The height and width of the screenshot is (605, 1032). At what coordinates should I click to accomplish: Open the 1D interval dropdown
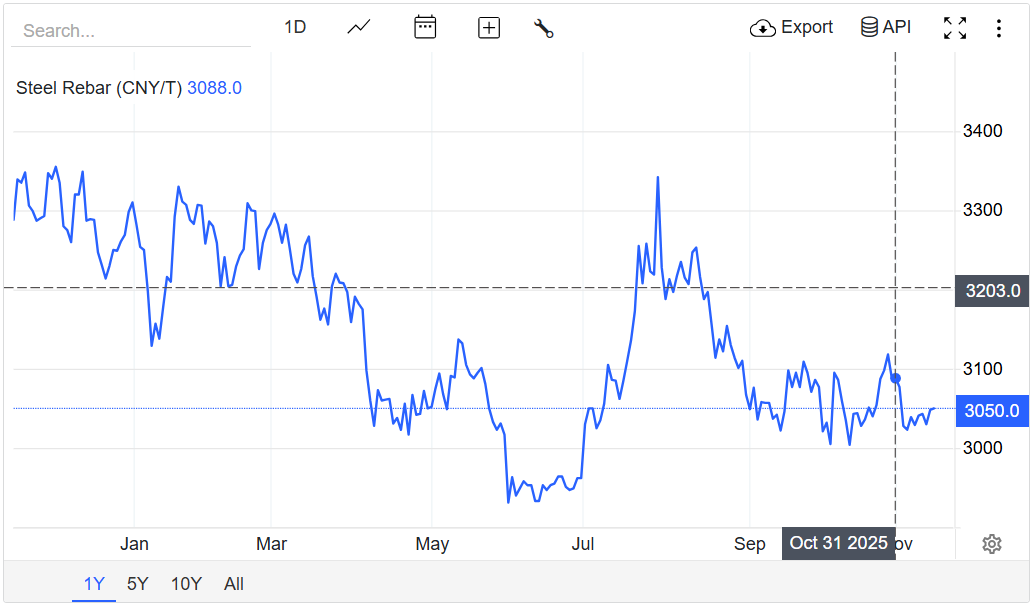click(295, 28)
